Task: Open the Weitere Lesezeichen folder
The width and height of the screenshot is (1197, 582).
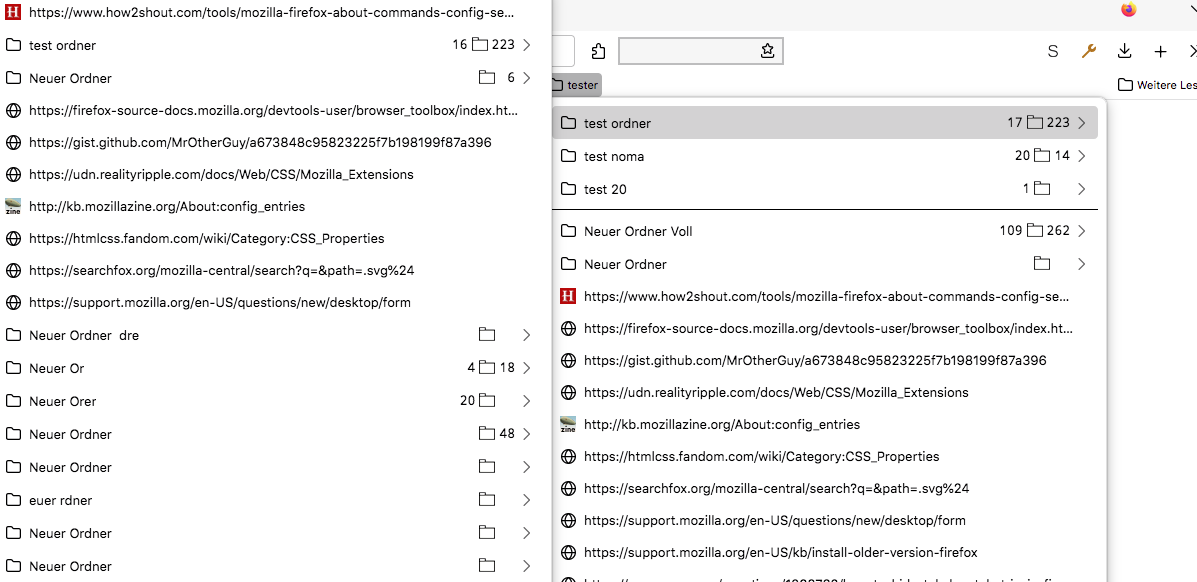Action: pos(1157,85)
